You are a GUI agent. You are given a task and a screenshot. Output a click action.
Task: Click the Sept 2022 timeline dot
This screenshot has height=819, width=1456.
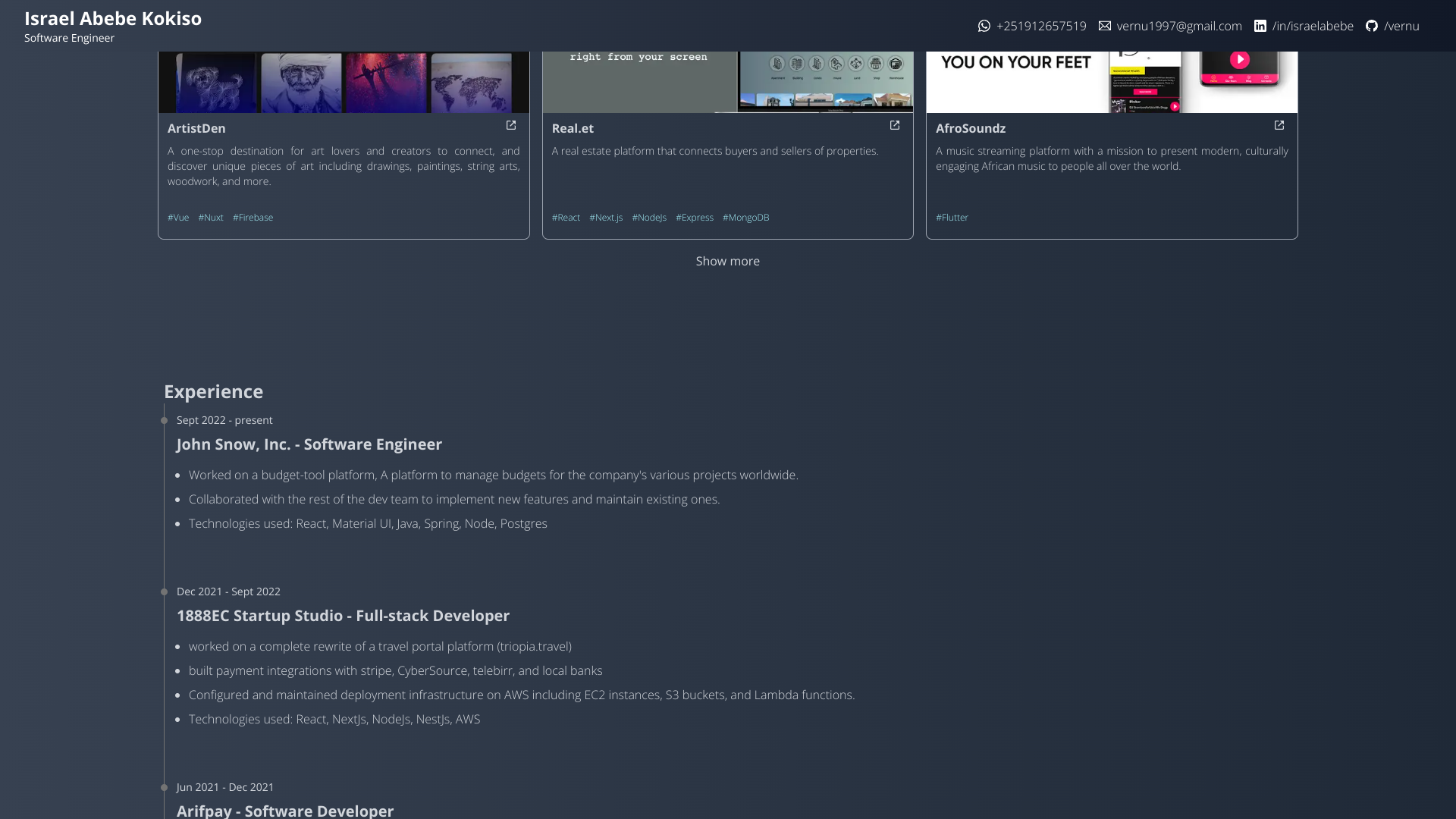(x=164, y=421)
